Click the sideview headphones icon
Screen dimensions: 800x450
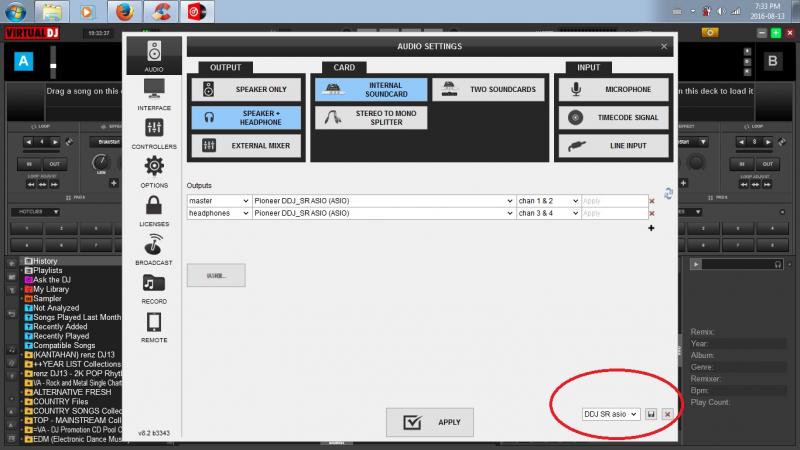[778, 264]
